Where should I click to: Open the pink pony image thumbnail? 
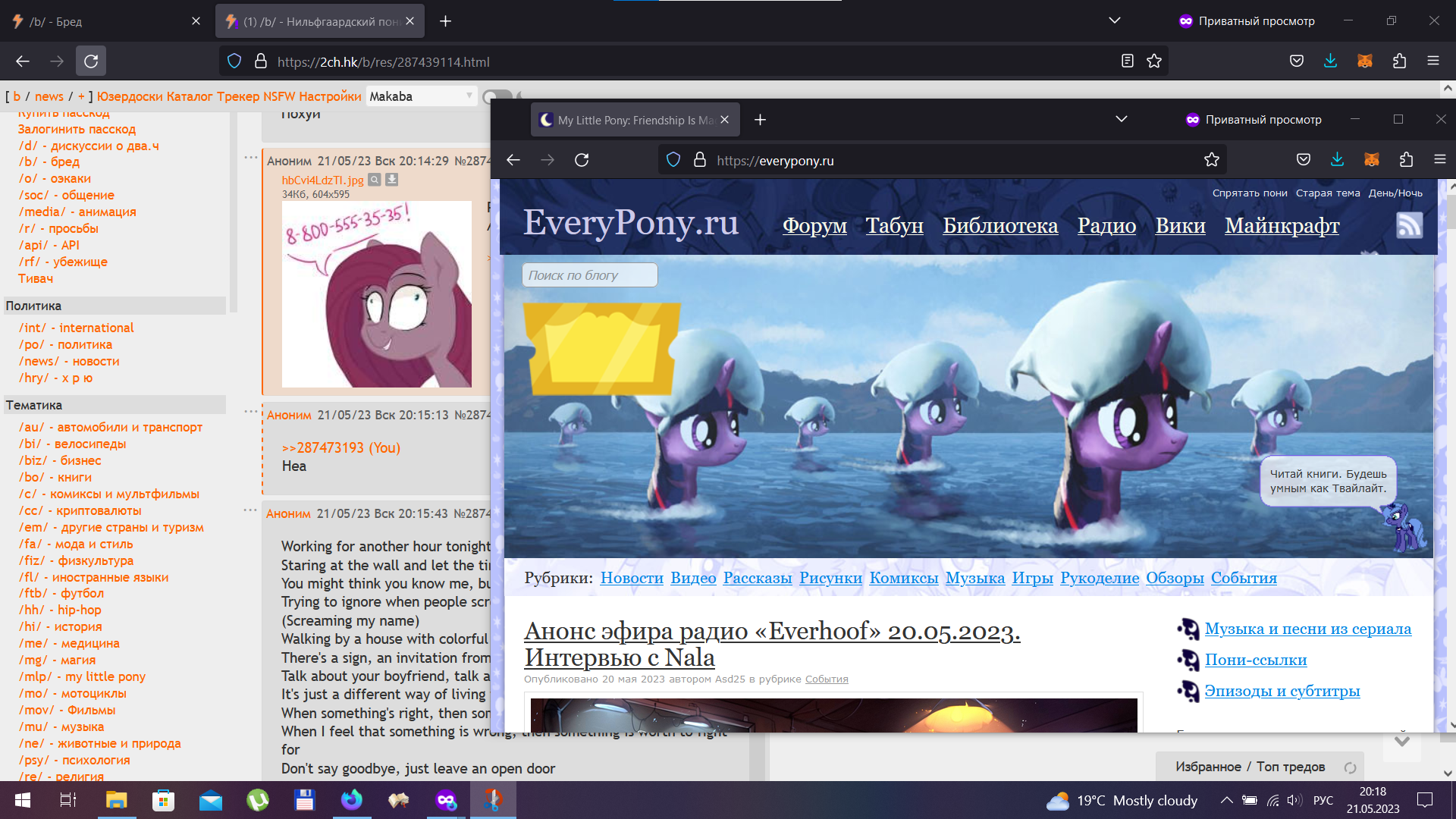click(377, 294)
